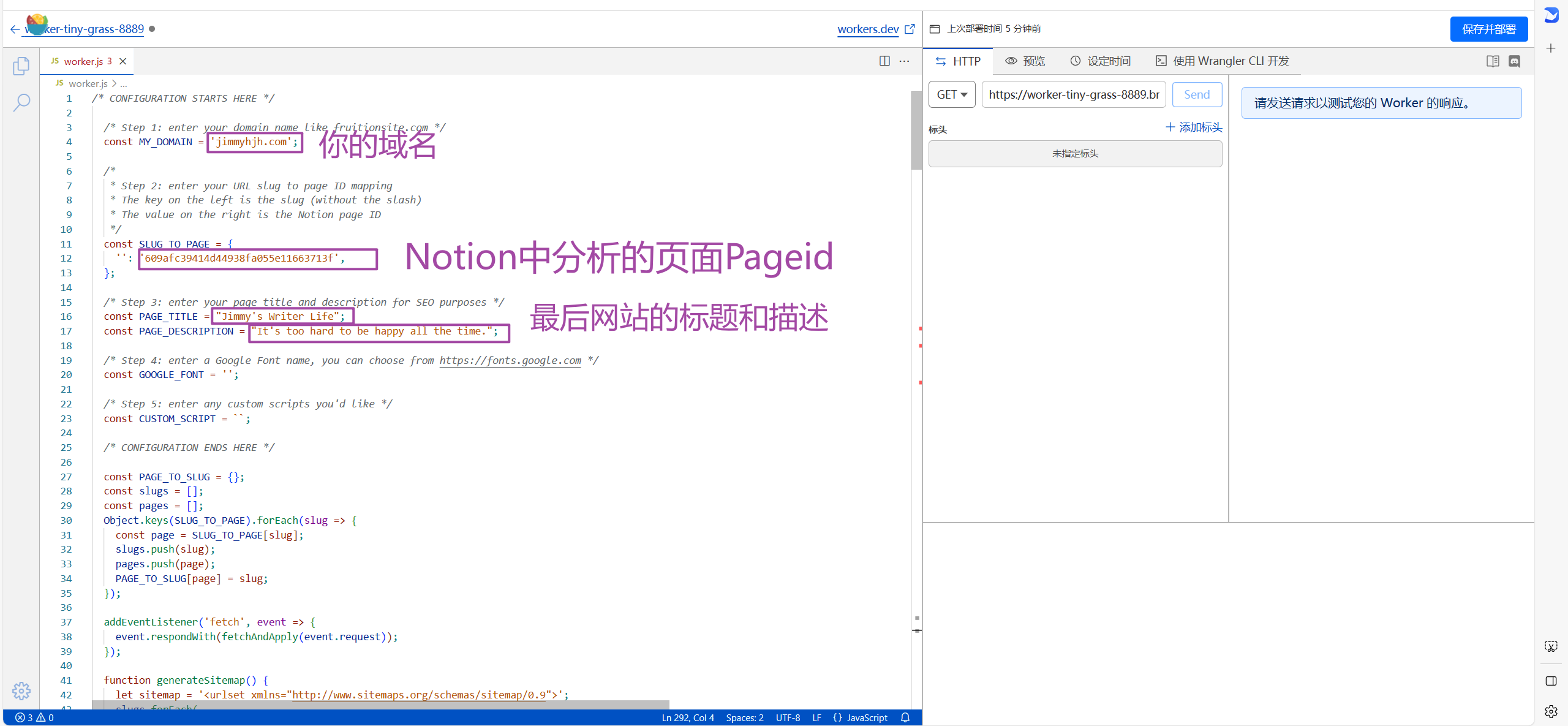Viewport: 1568px width, 726px height.
Task: Click addEventListener on line 37
Action: coord(150,622)
